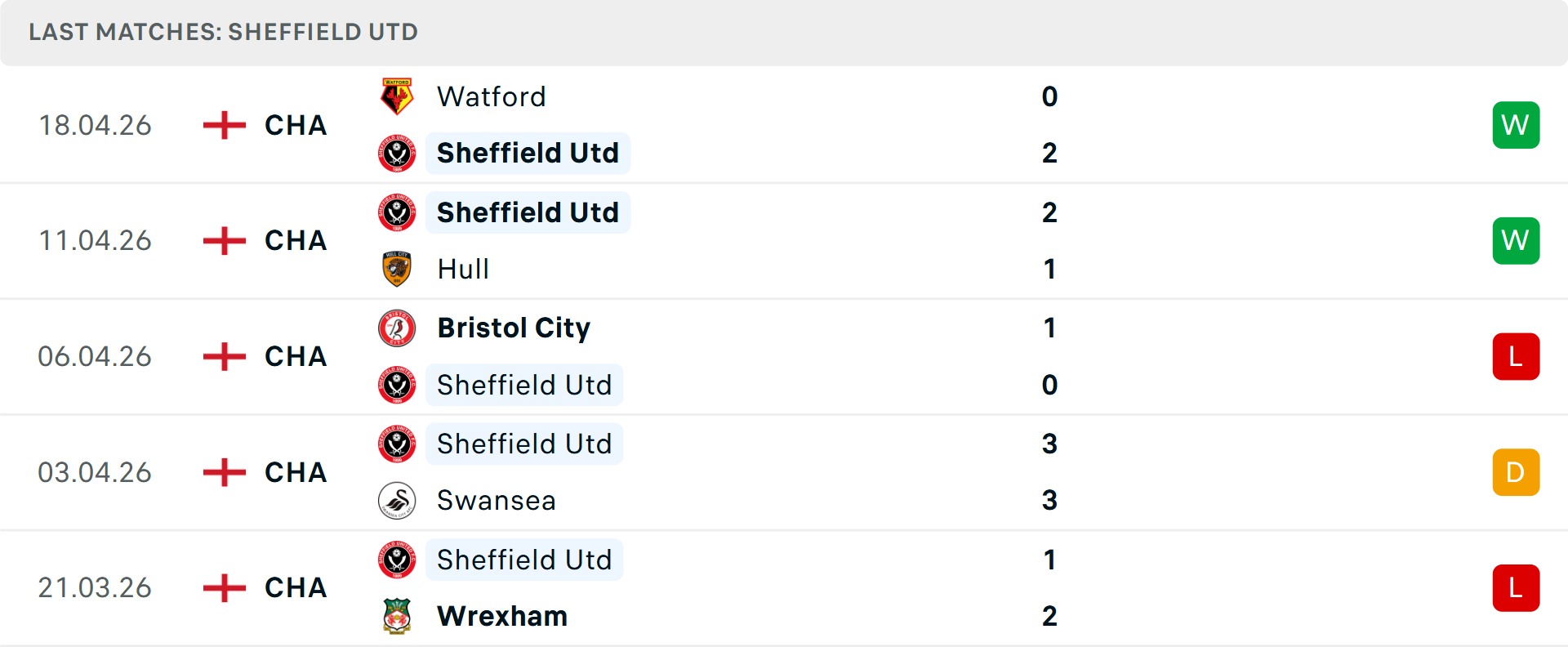Click the green W badge for the Watford match

click(x=1516, y=124)
